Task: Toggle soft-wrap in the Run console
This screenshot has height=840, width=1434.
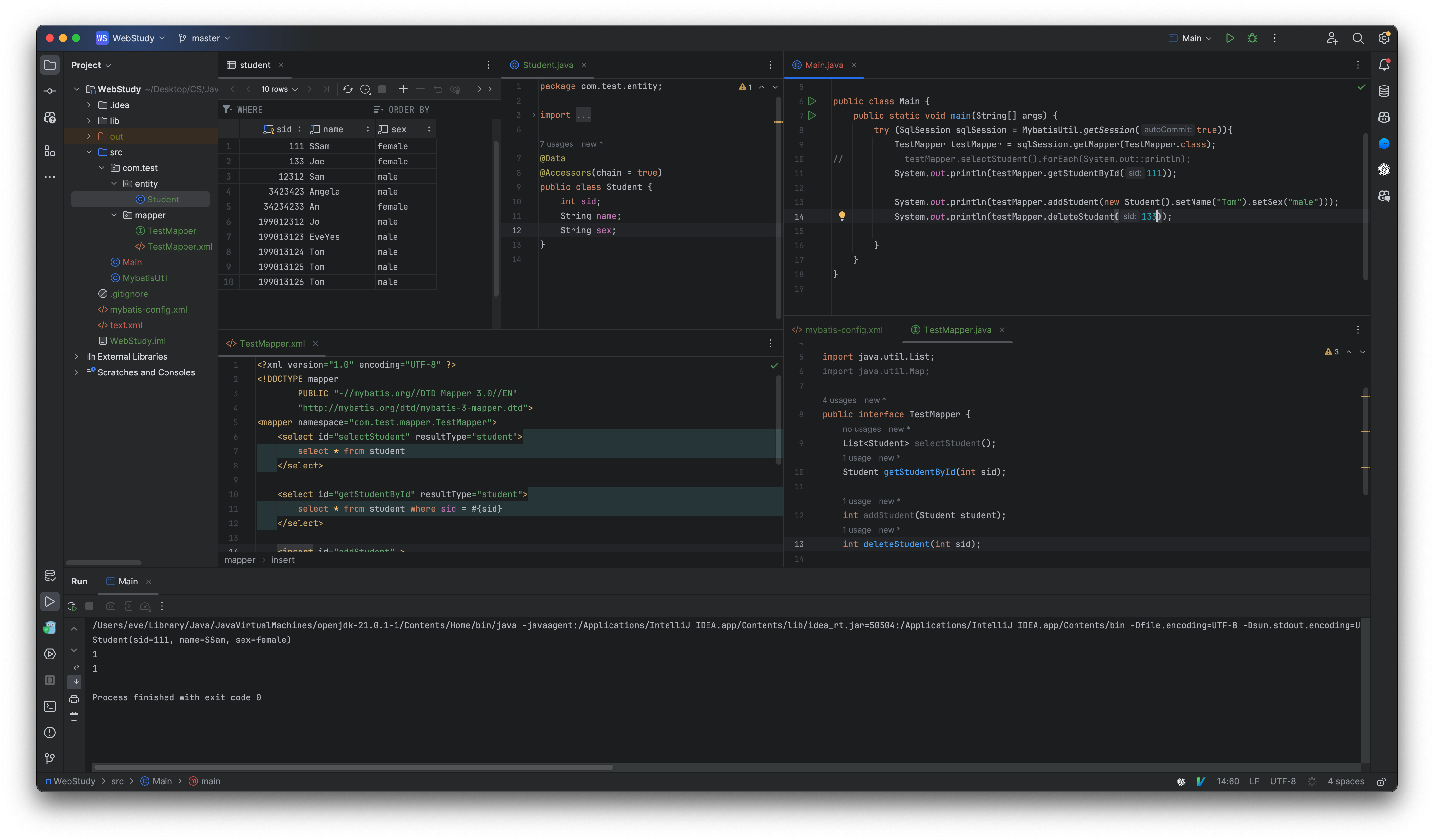Action: click(x=74, y=665)
